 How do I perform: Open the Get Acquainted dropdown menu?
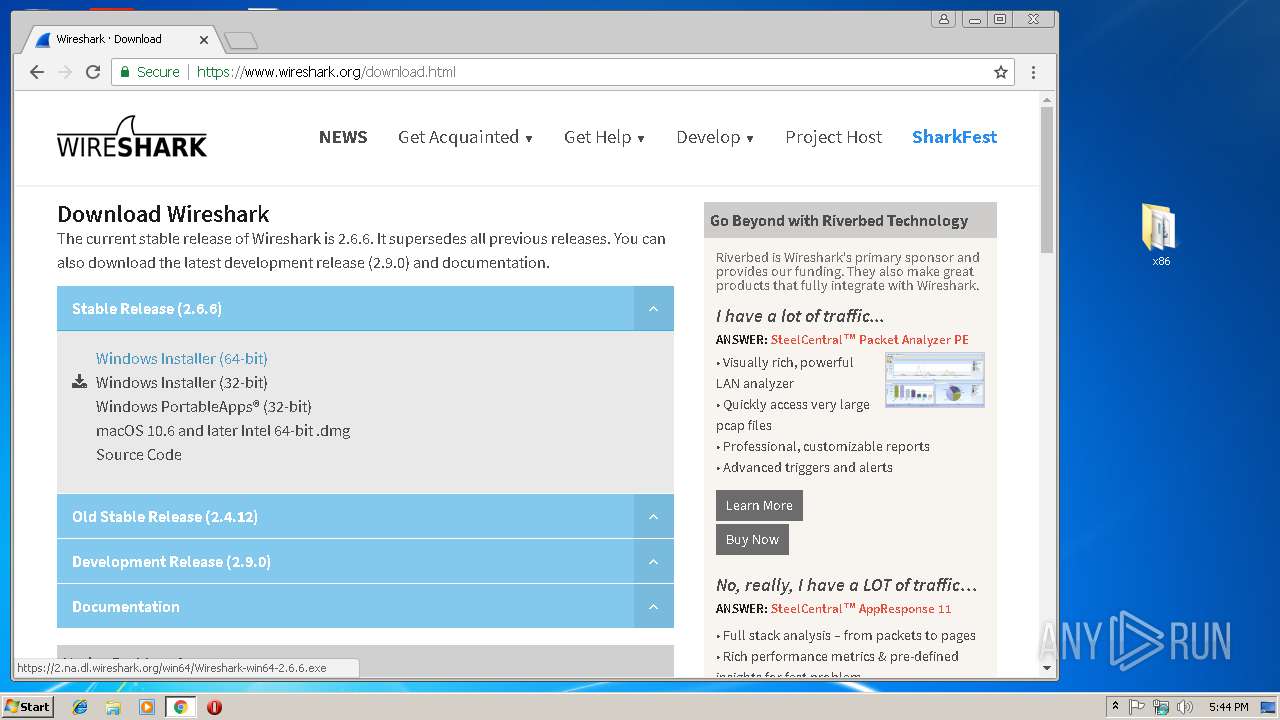[x=465, y=137]
